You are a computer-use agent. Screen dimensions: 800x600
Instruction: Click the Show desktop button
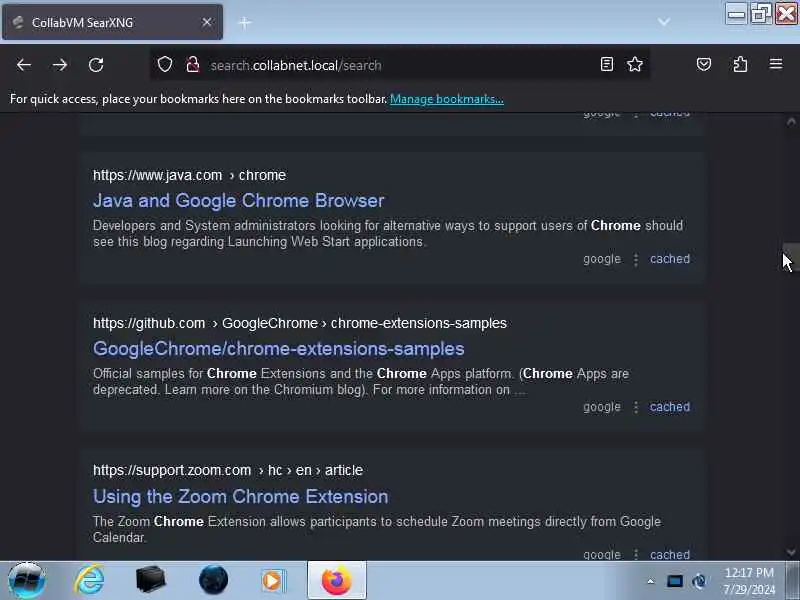coord(793,581)
